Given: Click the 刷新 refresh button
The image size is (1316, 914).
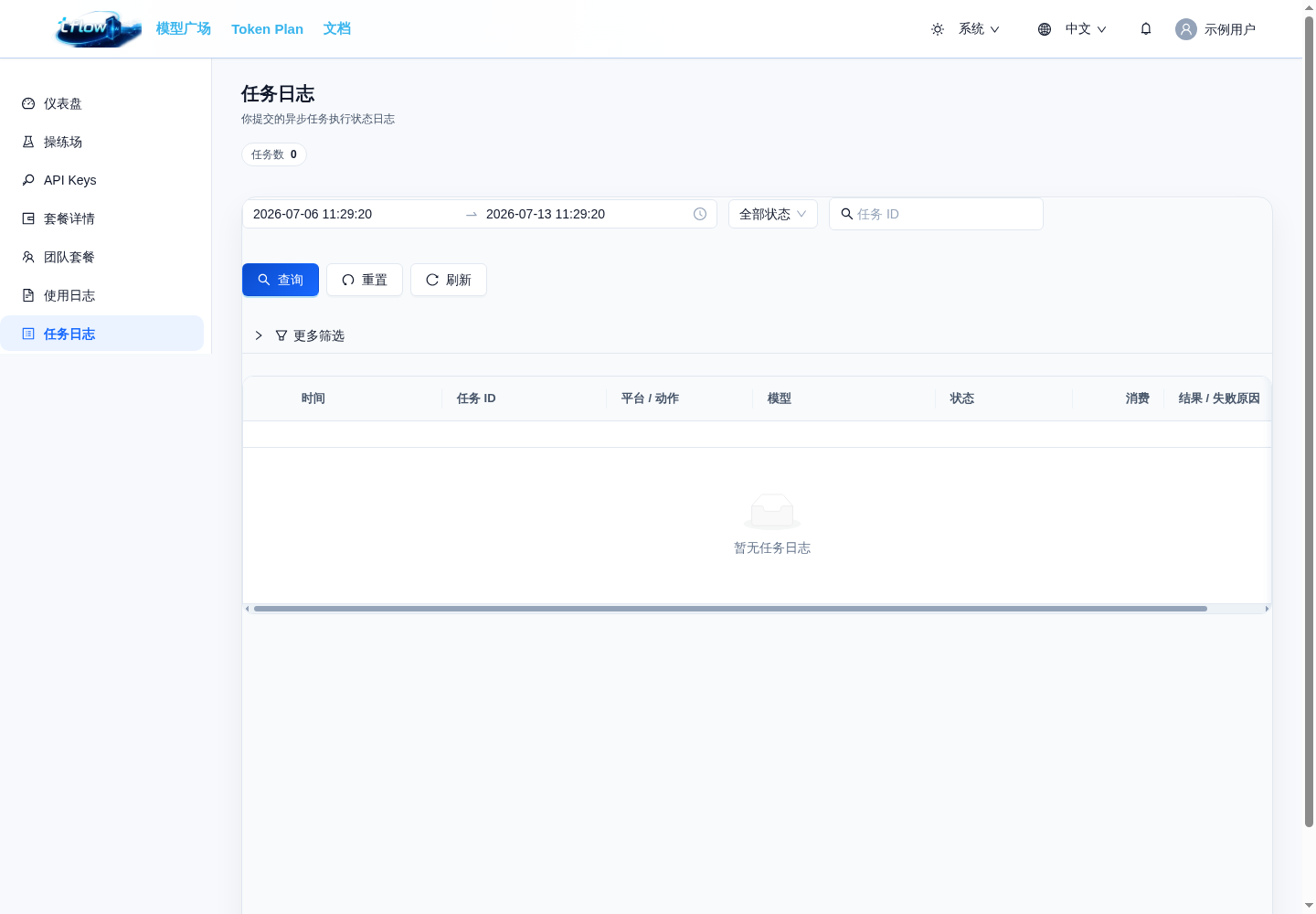Looking at the screenshot, I should click(x=449, y=280).
